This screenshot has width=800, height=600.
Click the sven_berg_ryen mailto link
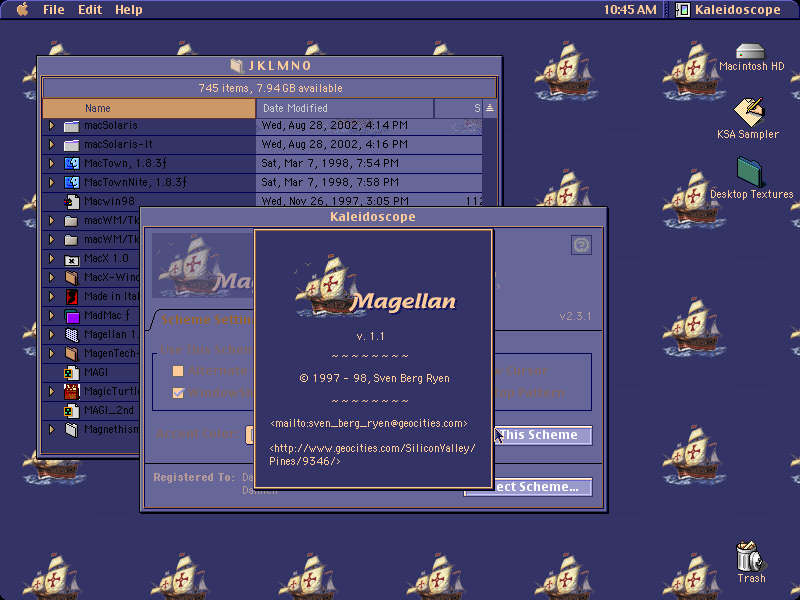coord(369,423)
